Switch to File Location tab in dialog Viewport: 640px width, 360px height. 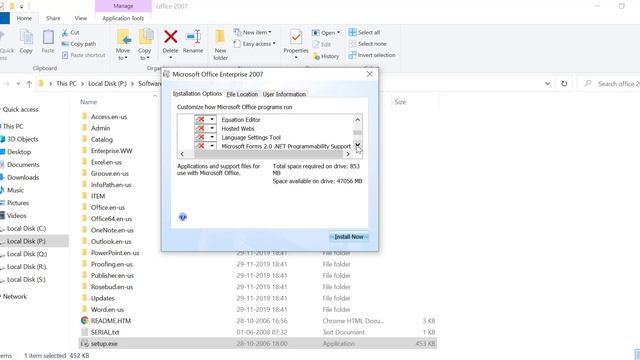[x=242, y=94]
